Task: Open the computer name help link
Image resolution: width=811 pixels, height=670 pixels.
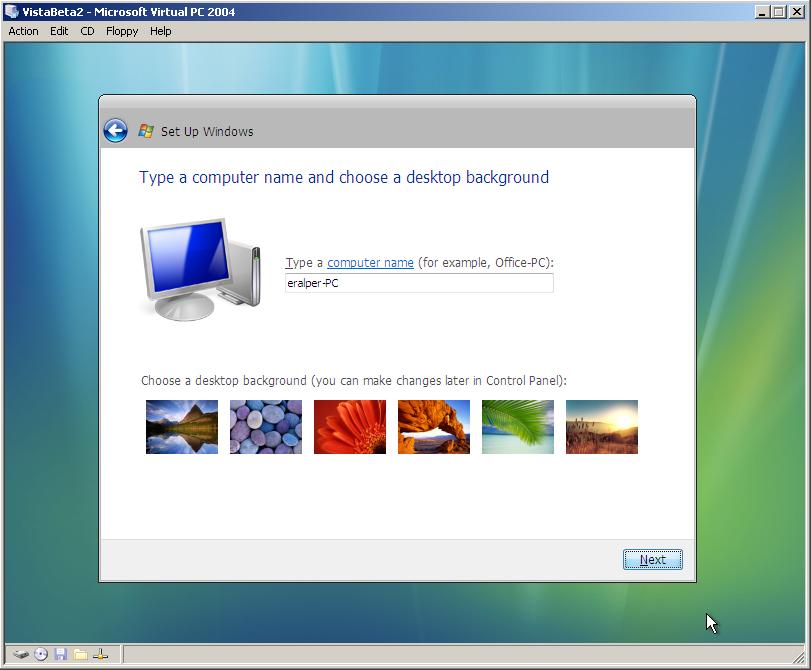Action: 370,263
